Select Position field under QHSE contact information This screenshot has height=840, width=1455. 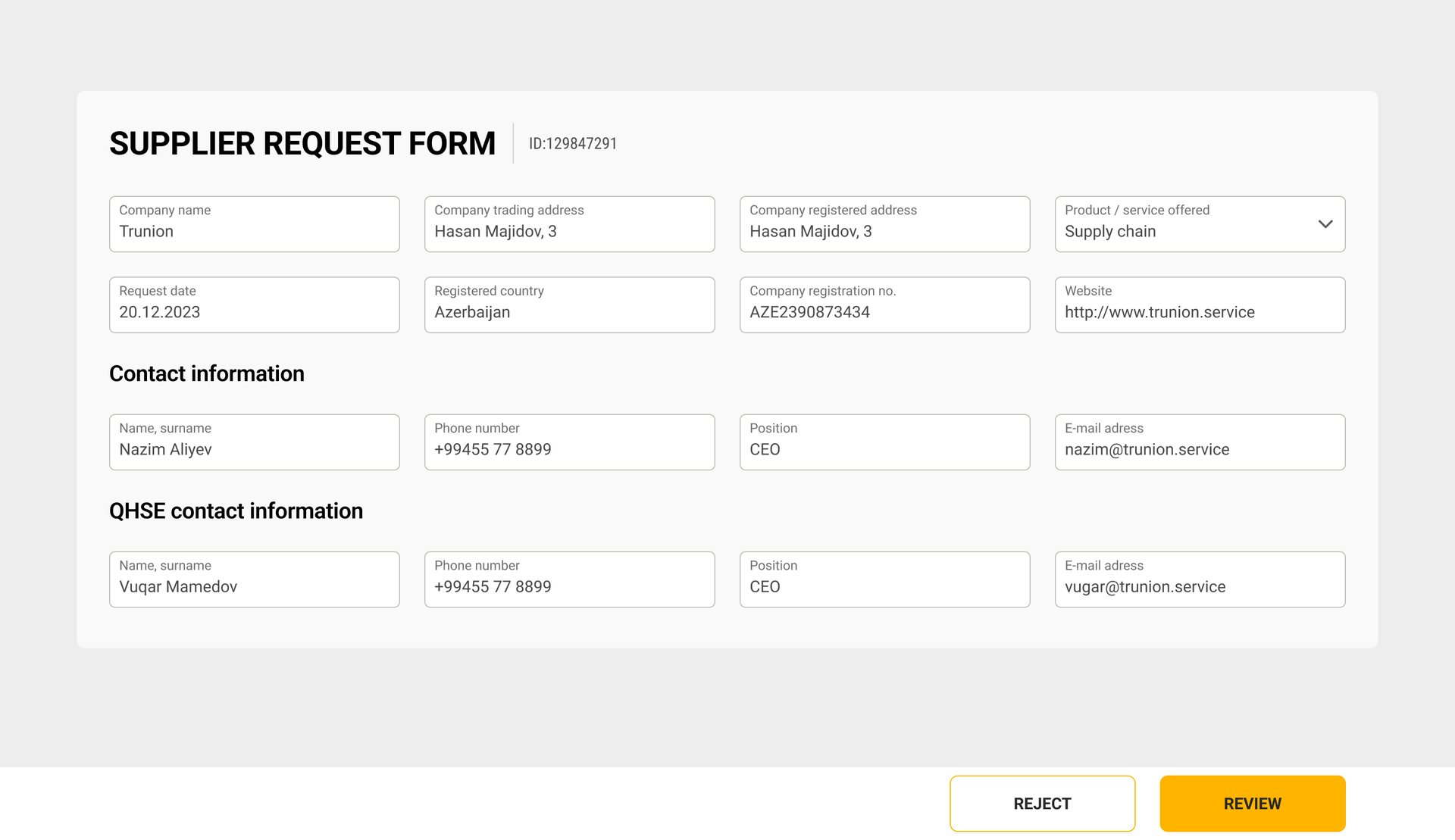(884, 579)
